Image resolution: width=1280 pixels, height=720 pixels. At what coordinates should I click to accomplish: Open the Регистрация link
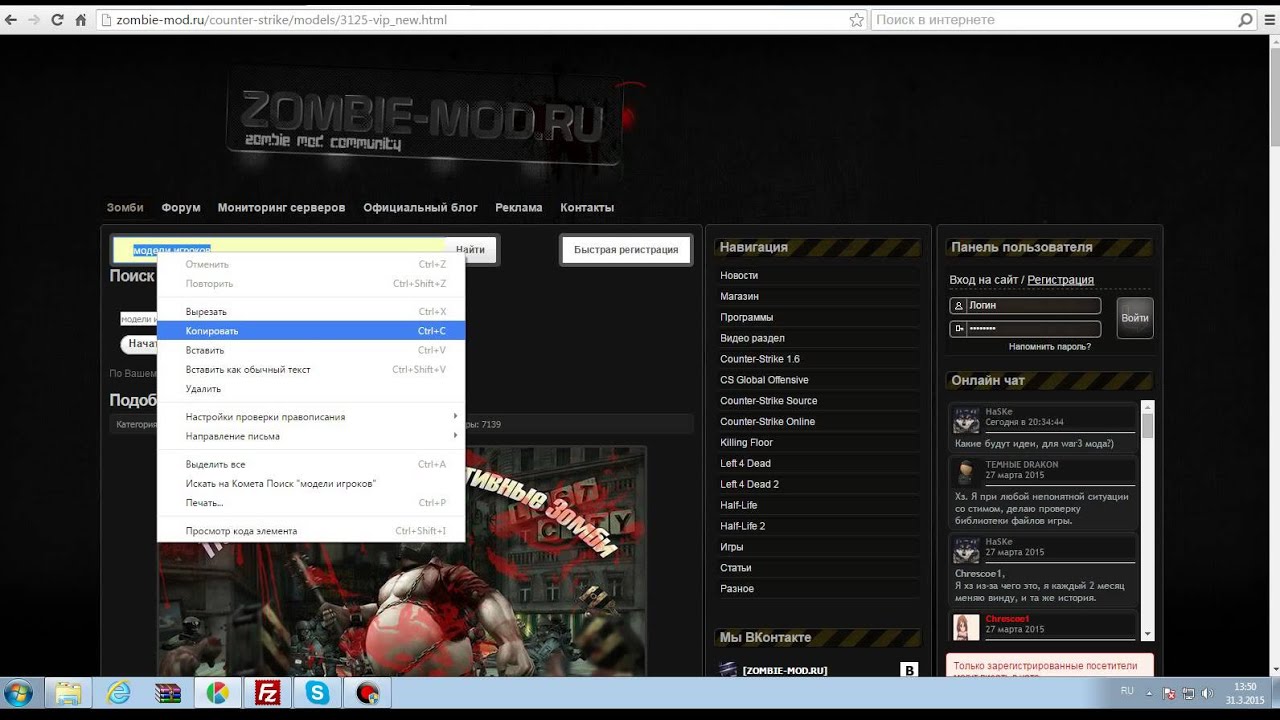(1060, 280)
